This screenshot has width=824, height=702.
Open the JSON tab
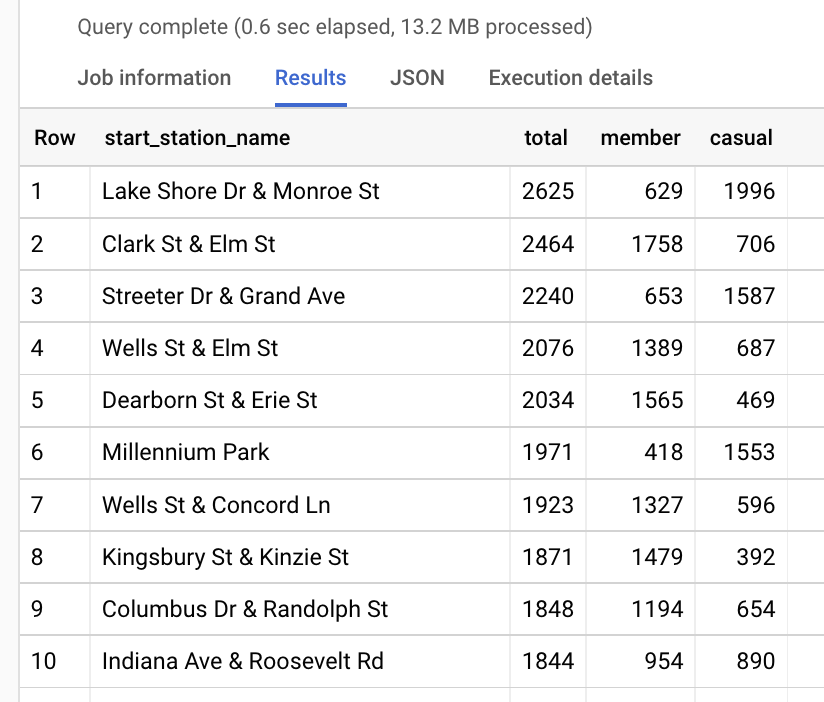coord(417,78)
